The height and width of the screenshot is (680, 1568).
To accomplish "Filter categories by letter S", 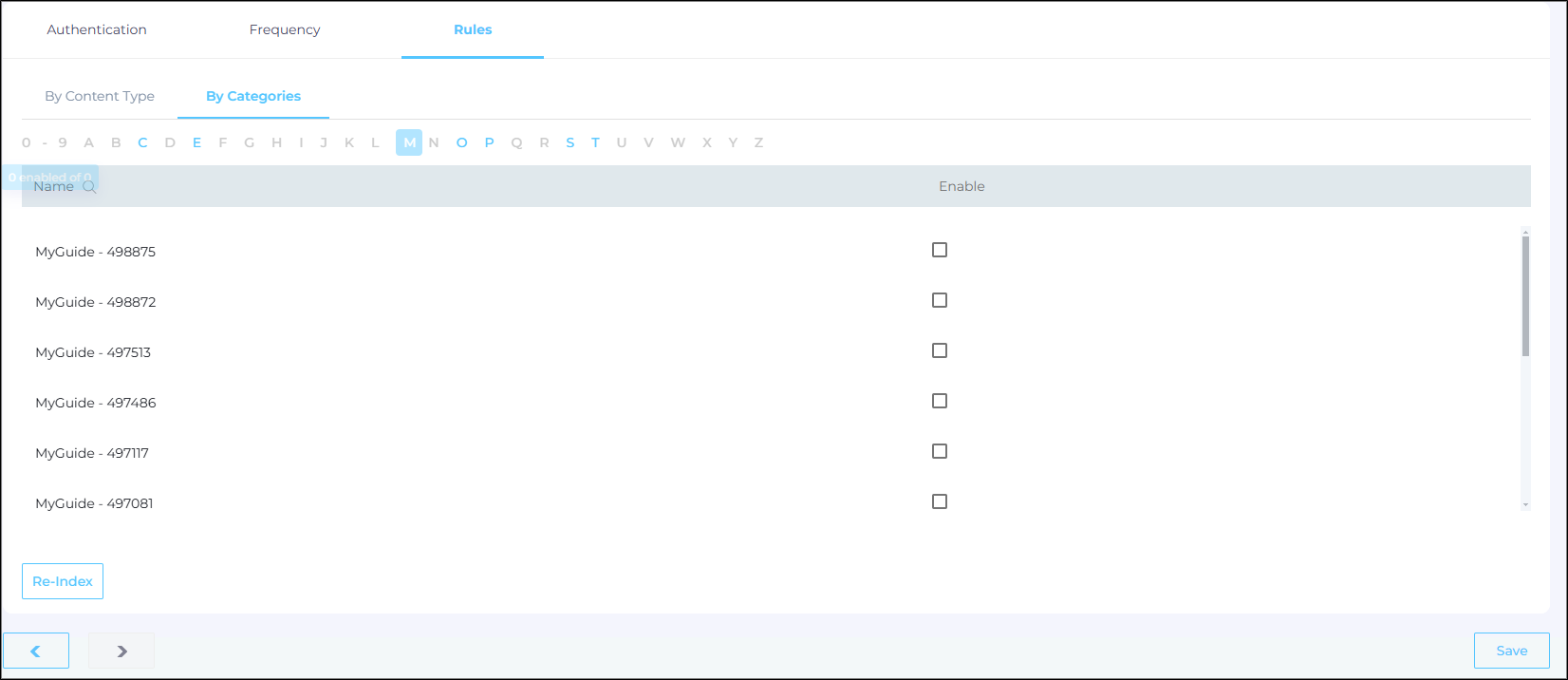I will coord(569,142).
